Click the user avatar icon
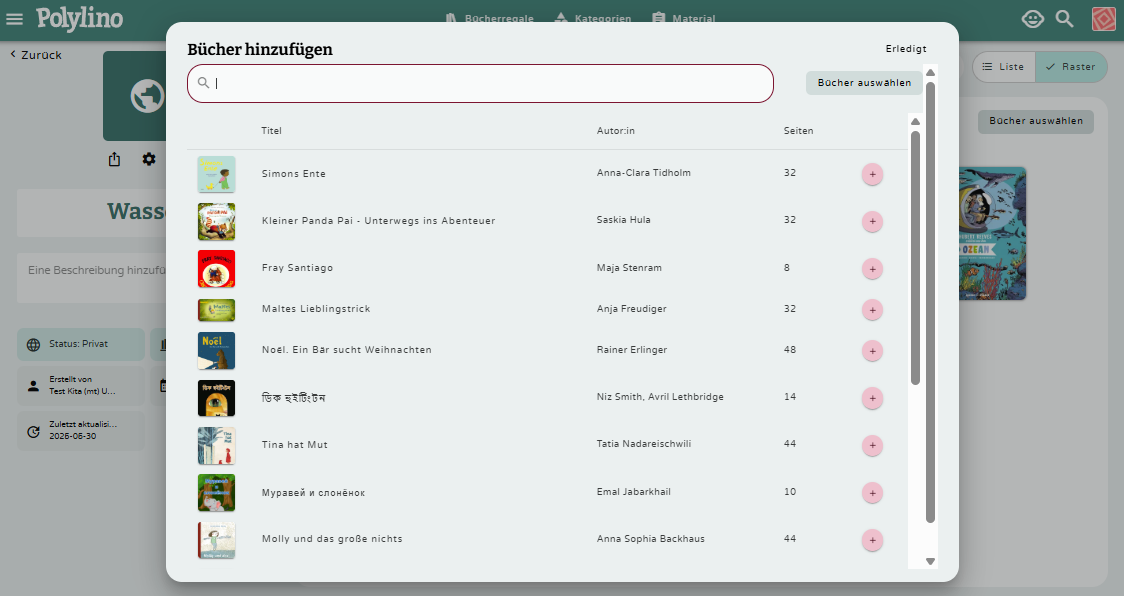This screenshot has width=1124, height=596. coord(1103,19)
